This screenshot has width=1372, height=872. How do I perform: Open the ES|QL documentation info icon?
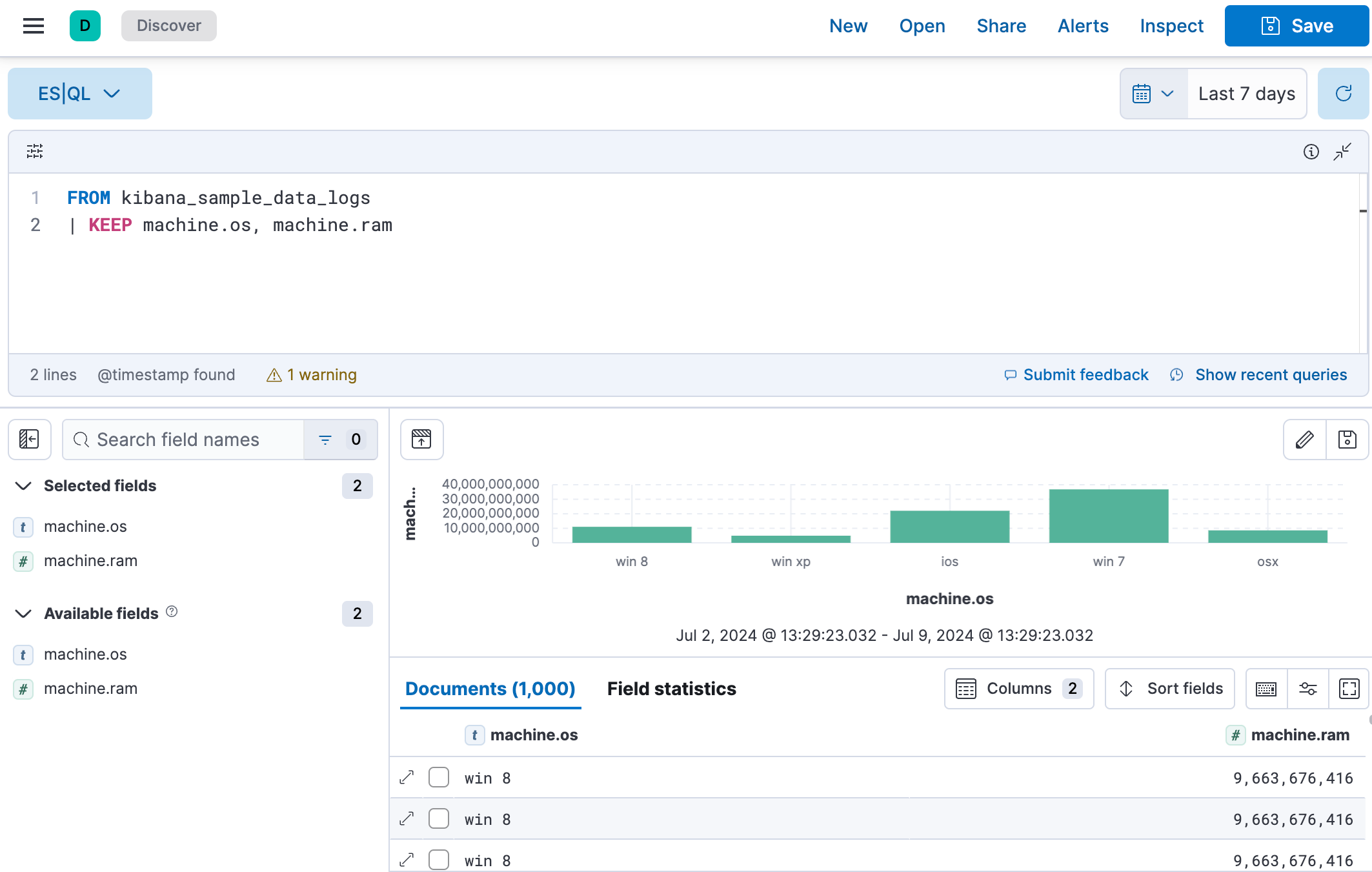pyautogui.click(x=1311, y=152)
